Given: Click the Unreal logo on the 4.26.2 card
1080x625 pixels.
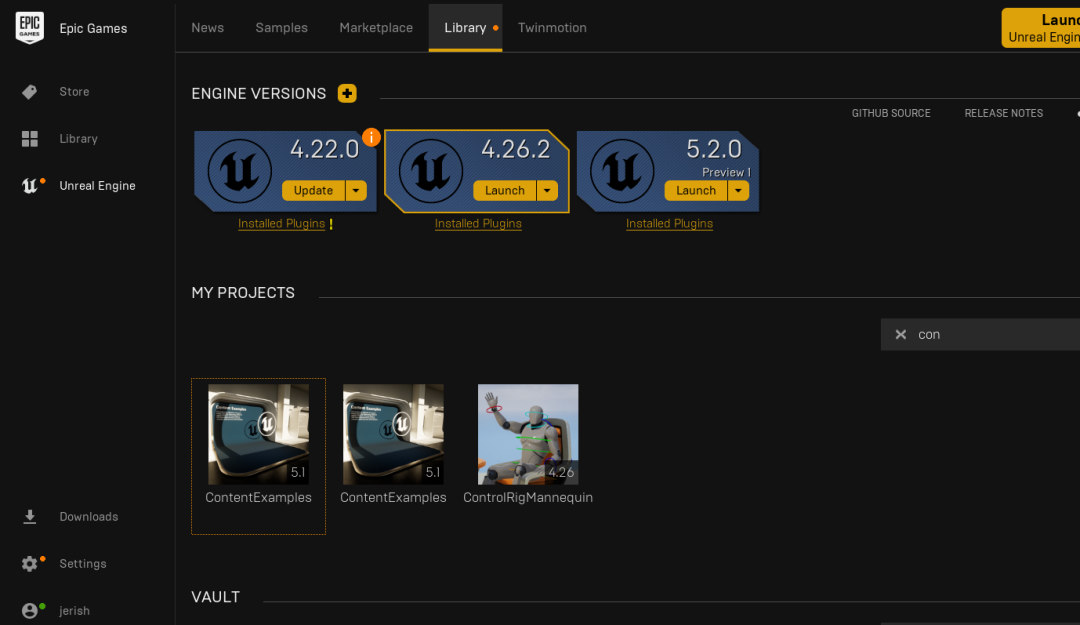Looking at the screenshot, I should click(431, 171).
